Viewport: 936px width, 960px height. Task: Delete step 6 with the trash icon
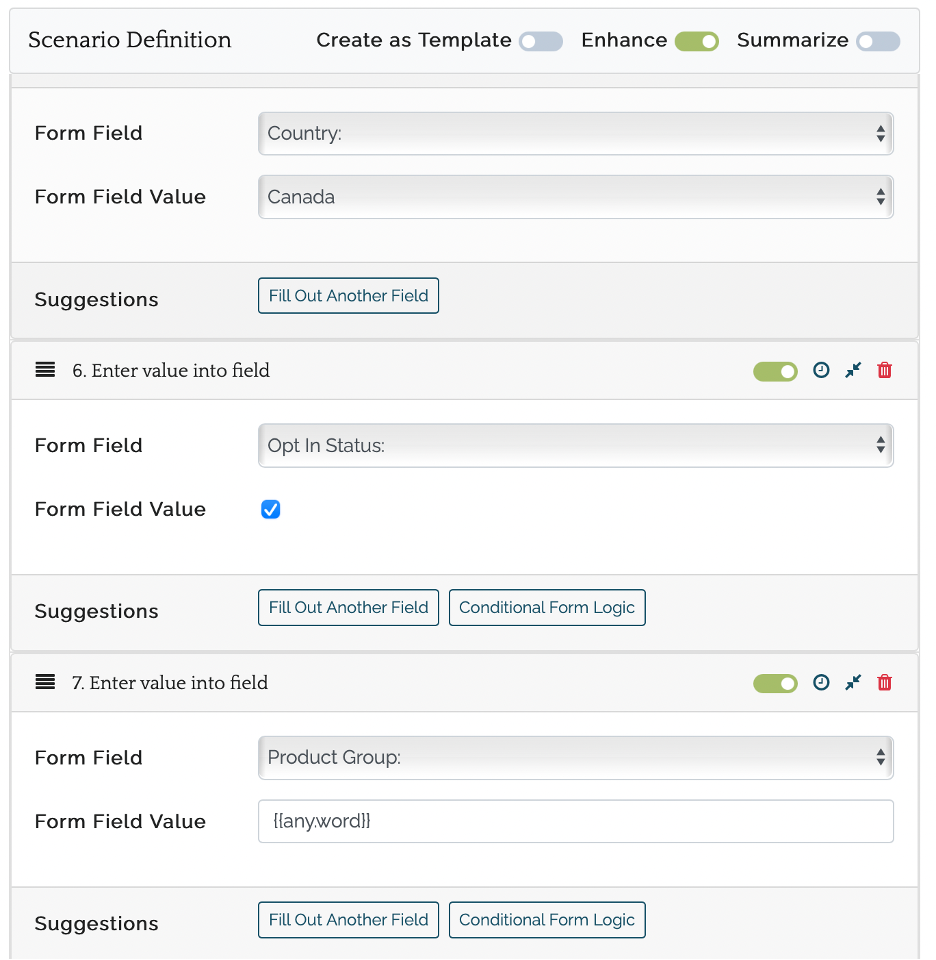884,371
